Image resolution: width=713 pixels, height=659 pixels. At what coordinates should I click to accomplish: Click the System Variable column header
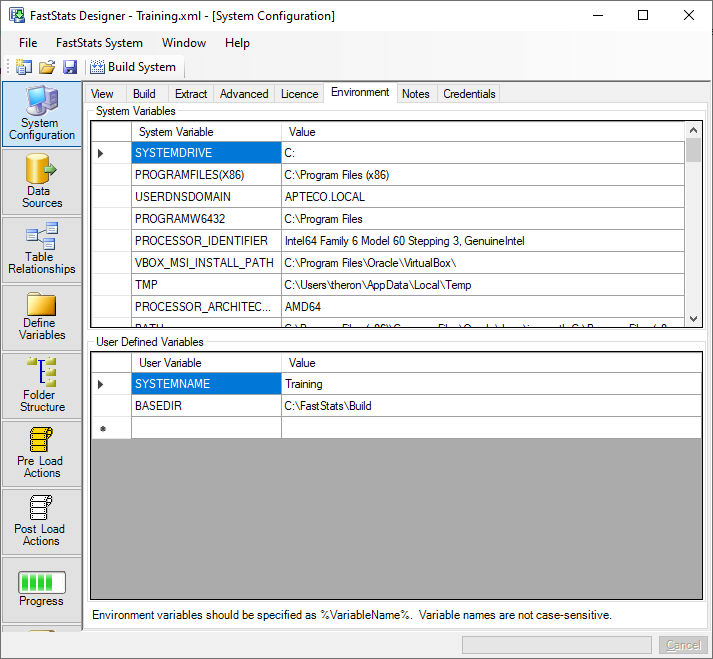[206, 132]
